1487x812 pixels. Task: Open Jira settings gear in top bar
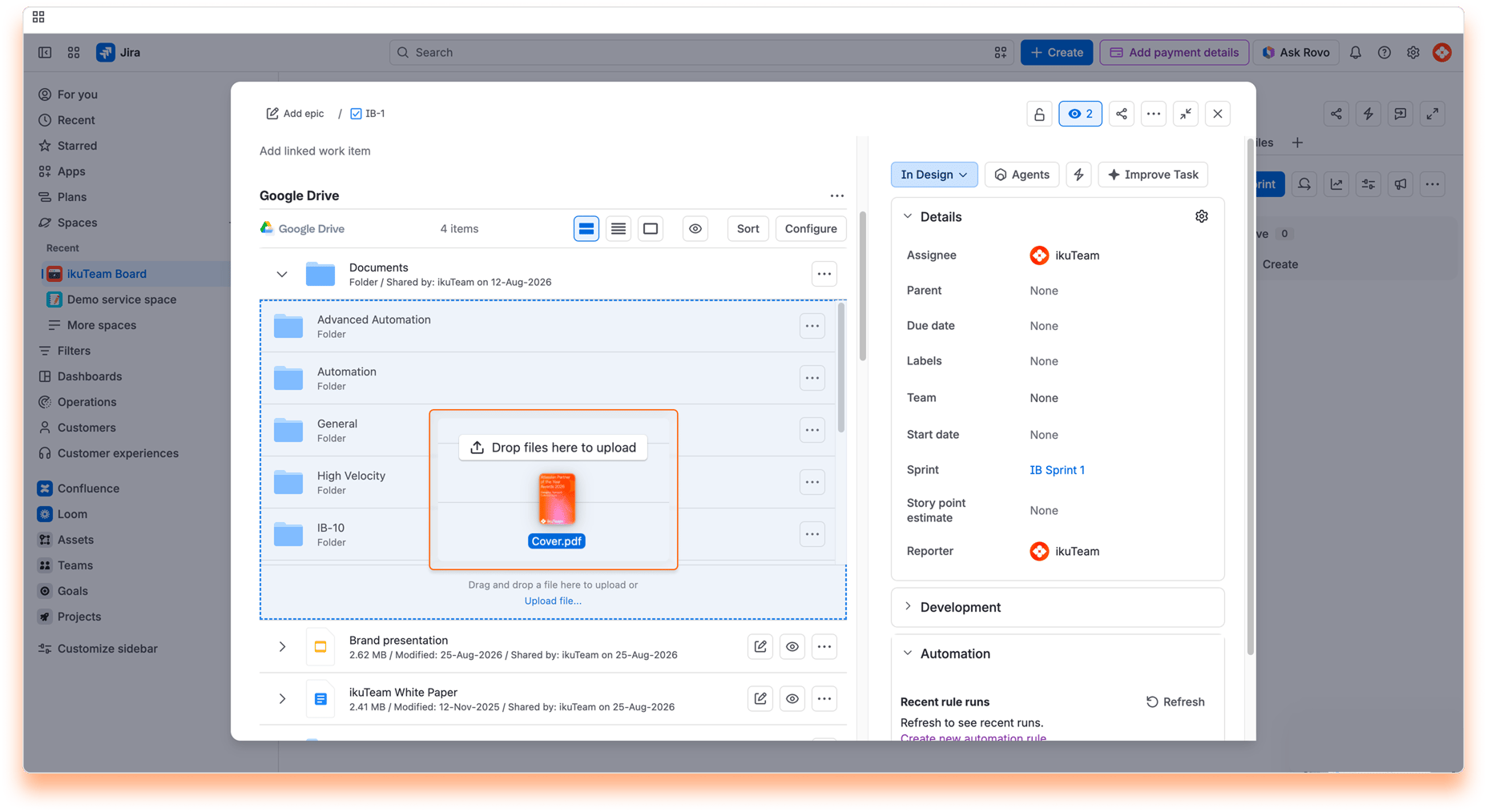click(1413, 52)
